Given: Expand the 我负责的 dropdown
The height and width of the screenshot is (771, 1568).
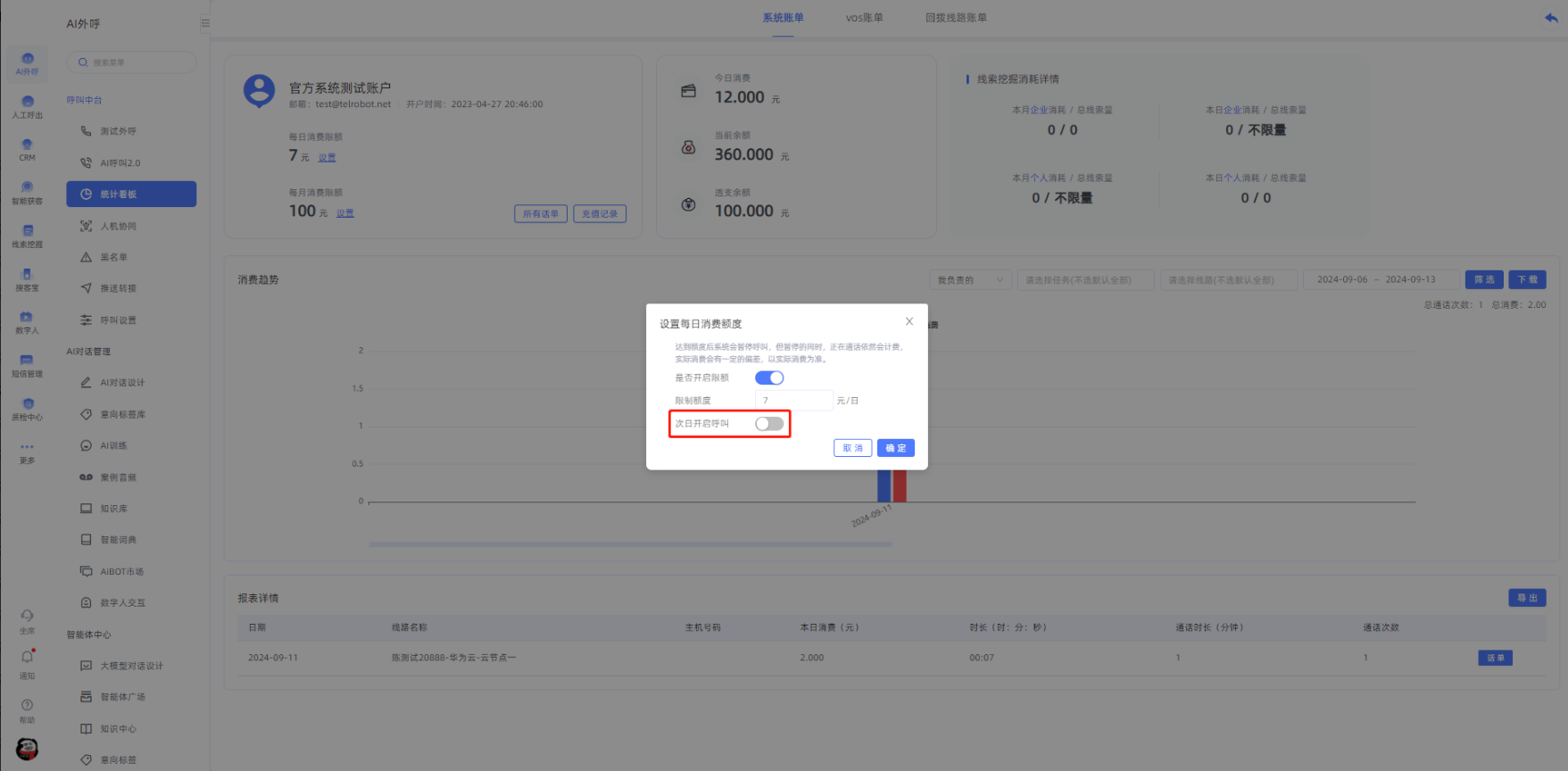Looking at the screenshot, I should [970, 280].
